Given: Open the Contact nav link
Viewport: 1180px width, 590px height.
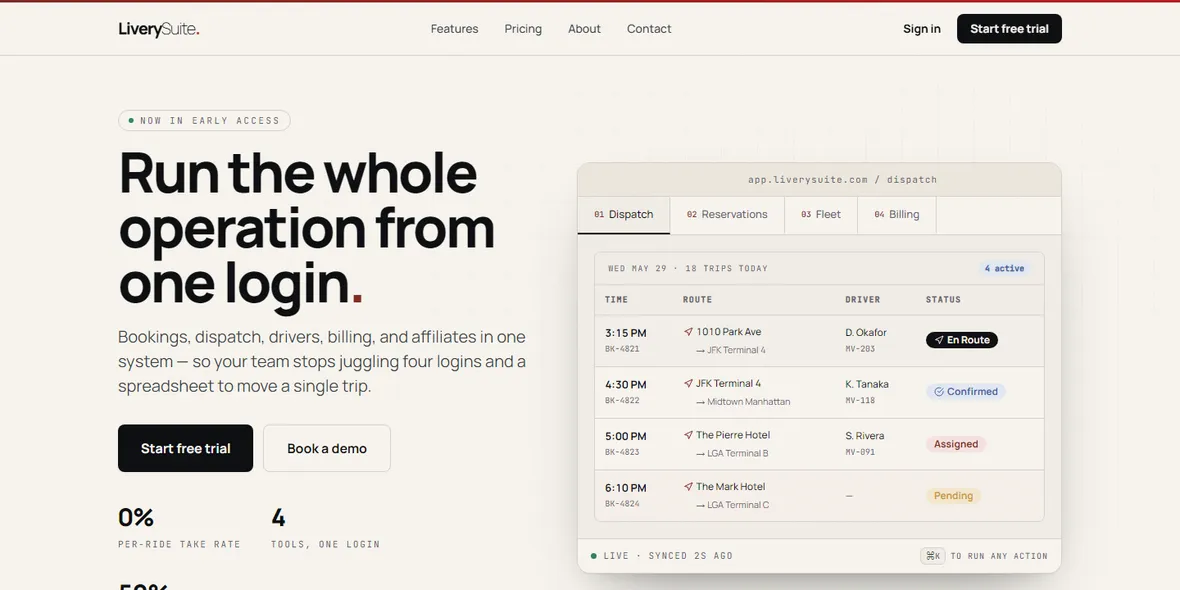Looking at the screenshot, I should click(x=649, y=29).
